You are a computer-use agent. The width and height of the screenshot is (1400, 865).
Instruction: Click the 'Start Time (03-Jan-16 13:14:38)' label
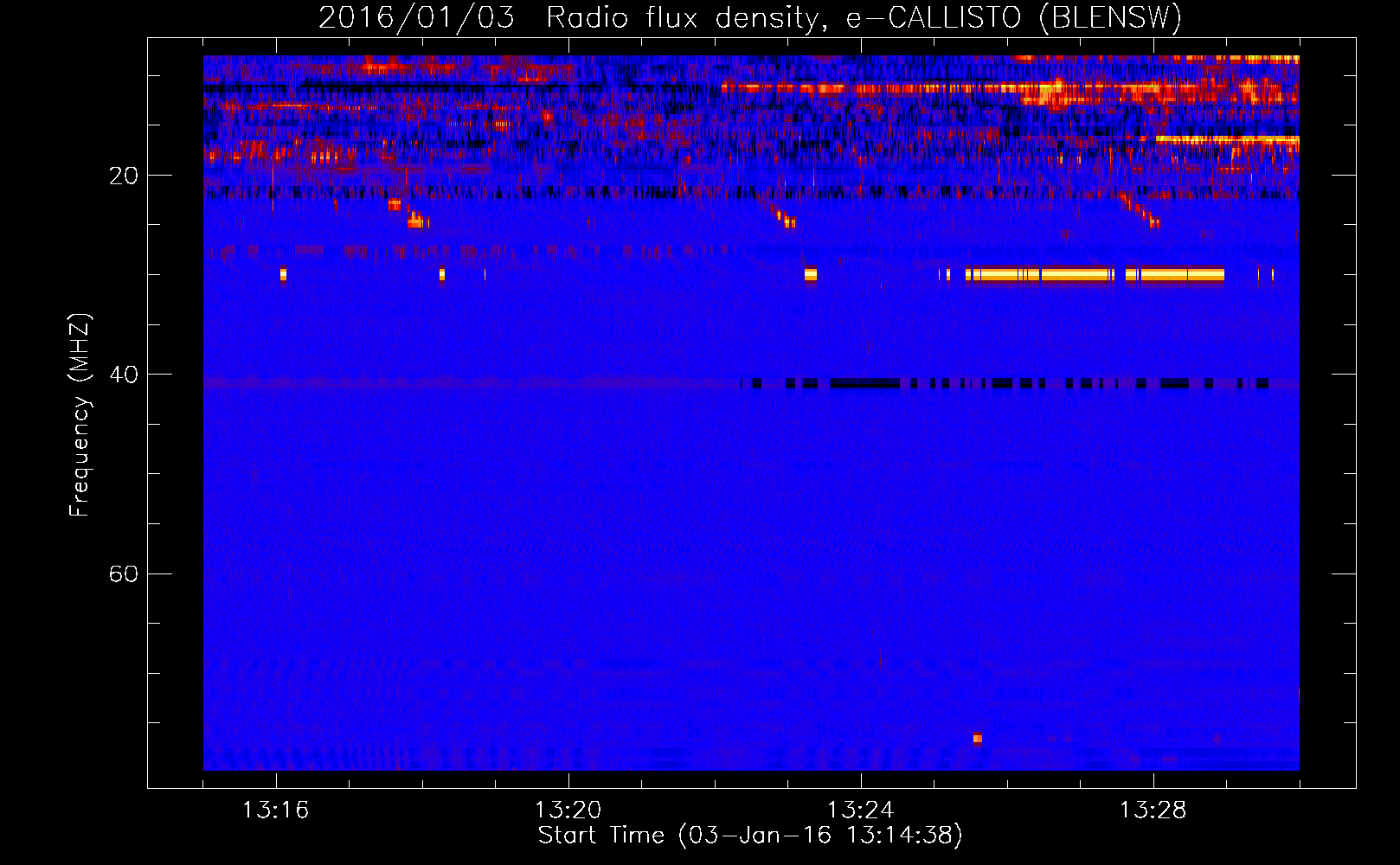pos(750,835)
